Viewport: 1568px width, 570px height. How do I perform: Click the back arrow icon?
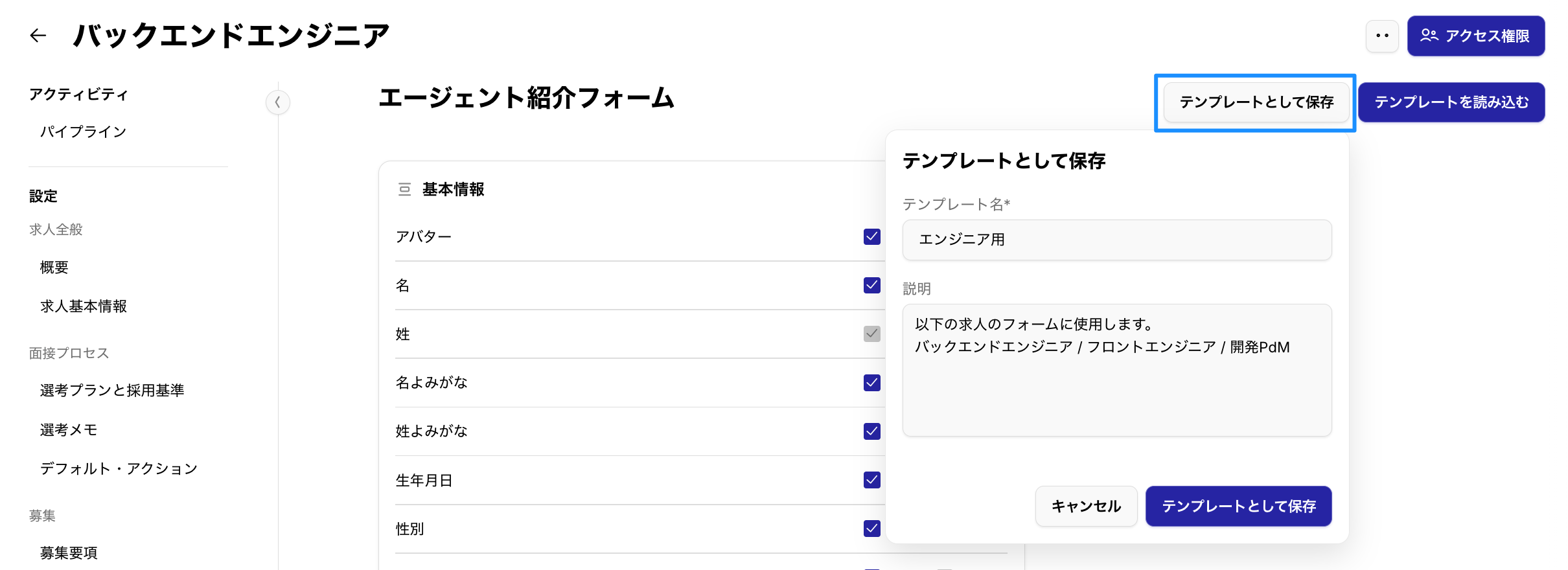[x=38, y=36]
